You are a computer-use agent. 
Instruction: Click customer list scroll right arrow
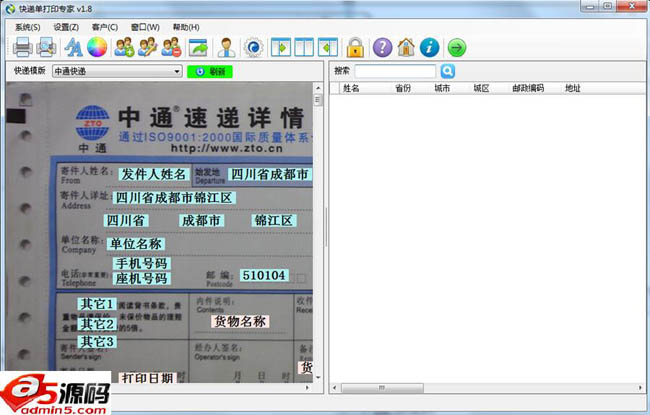(x=640, y=388)
